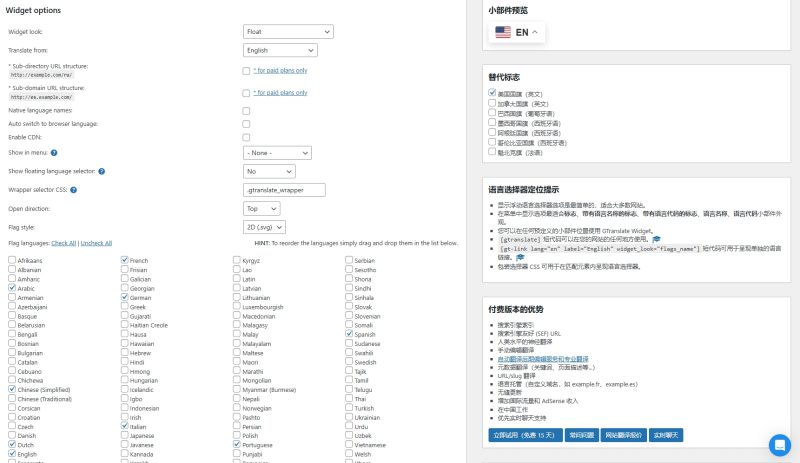
Task: Open the Open direction dropdown showing Top
Action: click(261, 208)
